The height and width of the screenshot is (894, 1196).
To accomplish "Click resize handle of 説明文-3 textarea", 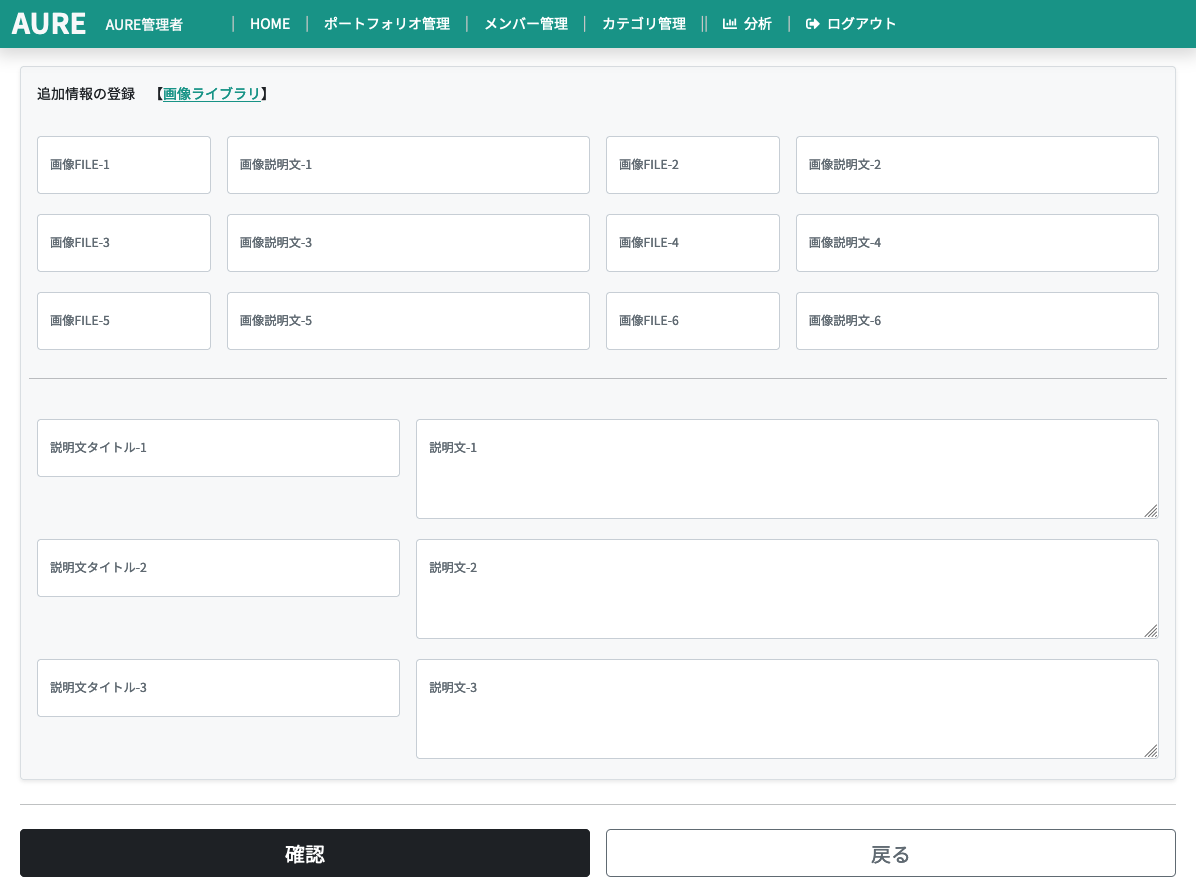I will (1150, 751).
